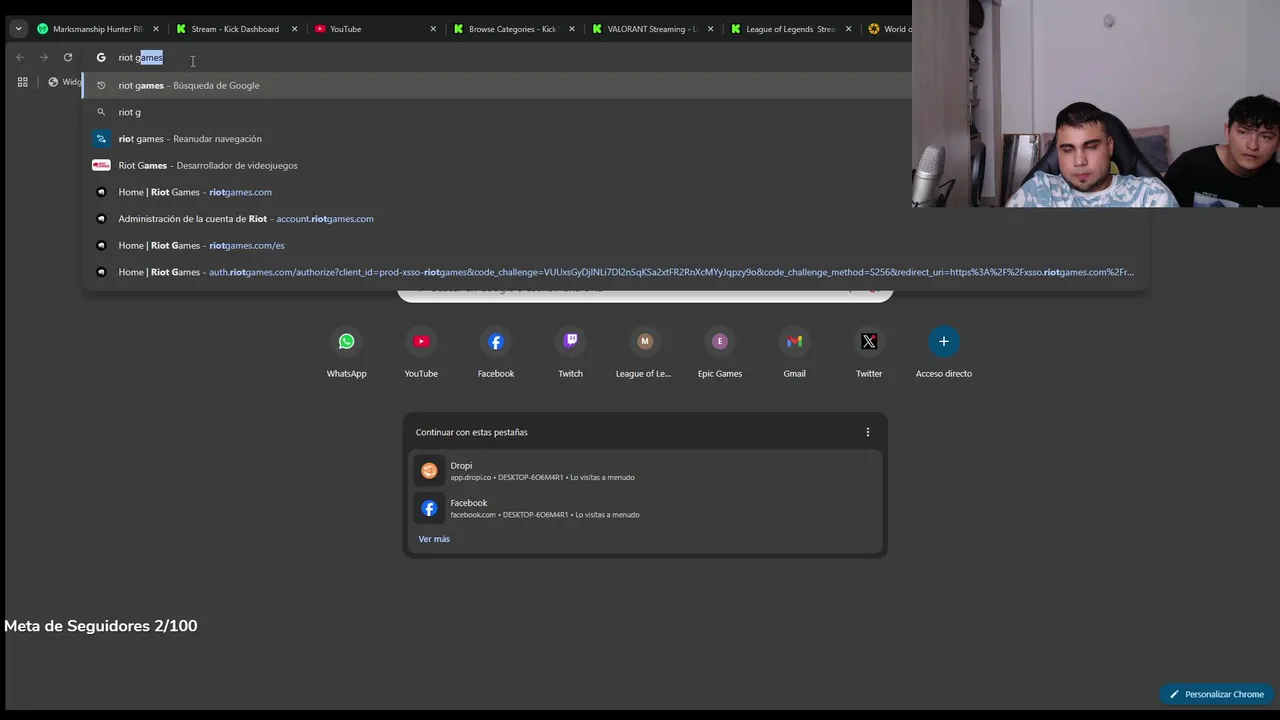Open auth.riotgames.com authorize suggestion
The image size is (1280, 720).
[615, 272]
